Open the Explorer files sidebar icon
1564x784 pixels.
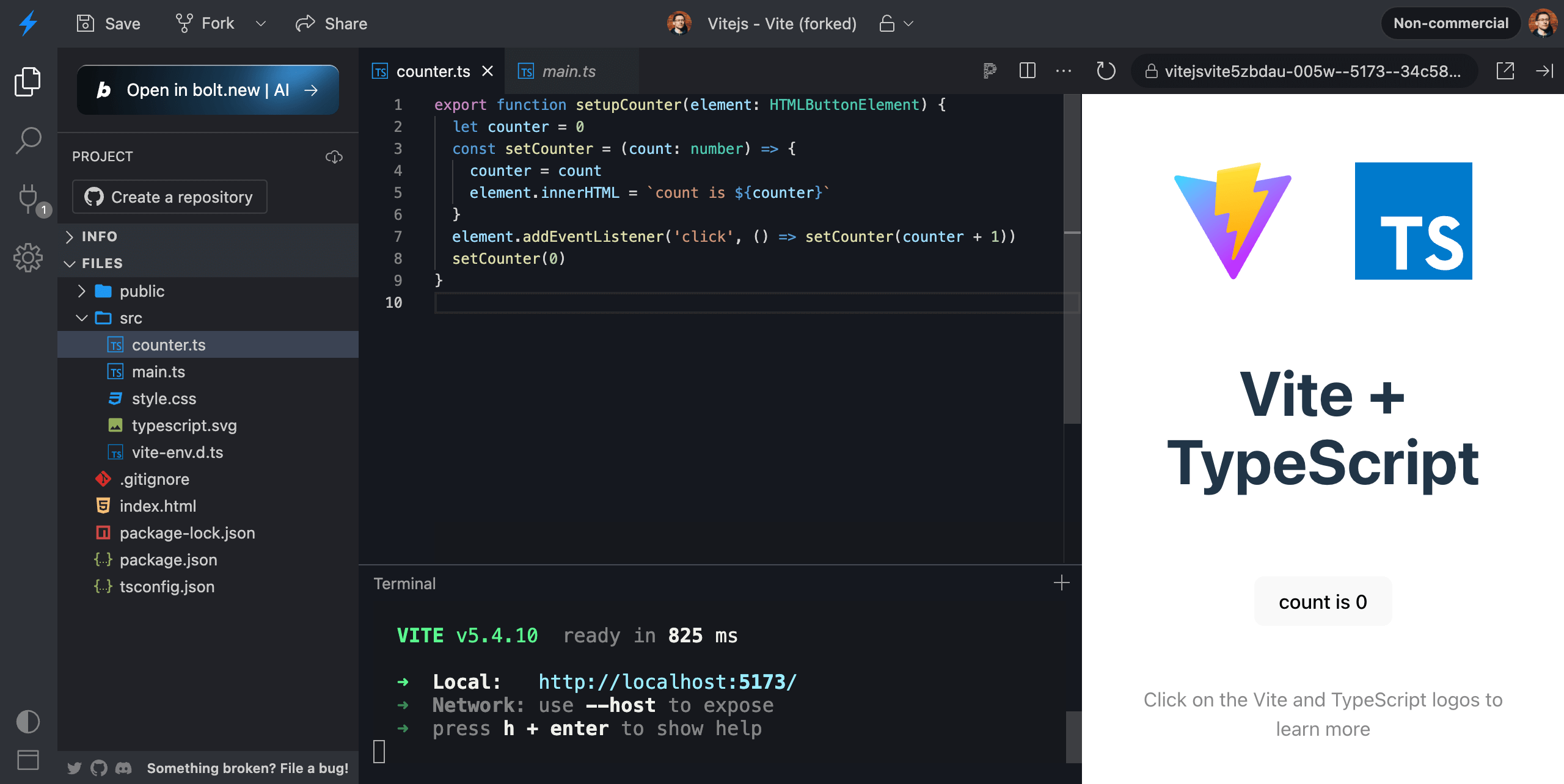[28, 81]
